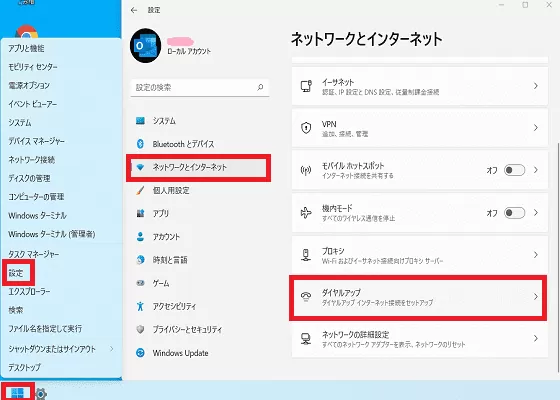This screenshot has height=400, width=560.
Task: Open ネットワークの詳細設定 row
Action: coord(420,339)
